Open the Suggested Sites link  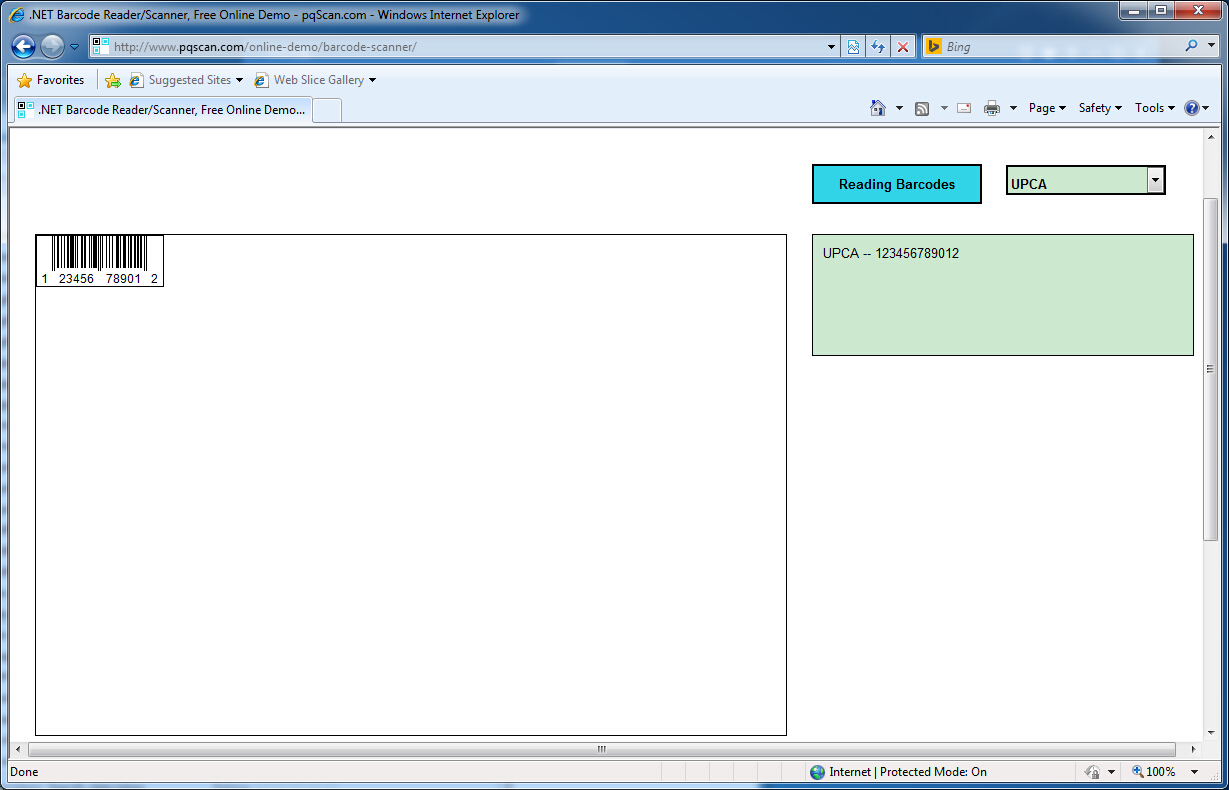pos(190,80)
